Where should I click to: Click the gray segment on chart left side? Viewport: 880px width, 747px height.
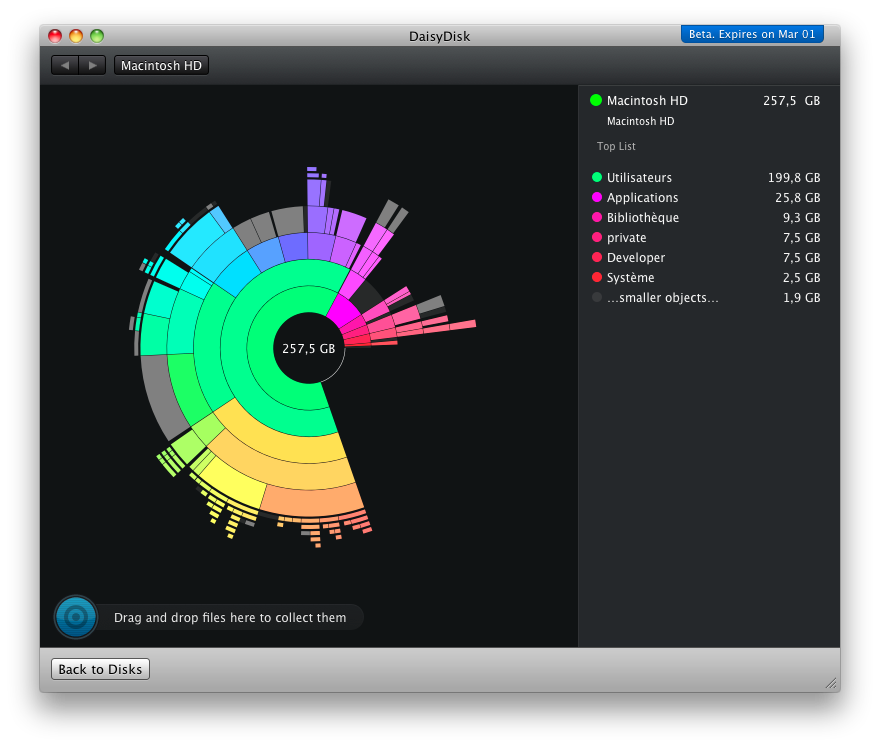click(162, 396)
